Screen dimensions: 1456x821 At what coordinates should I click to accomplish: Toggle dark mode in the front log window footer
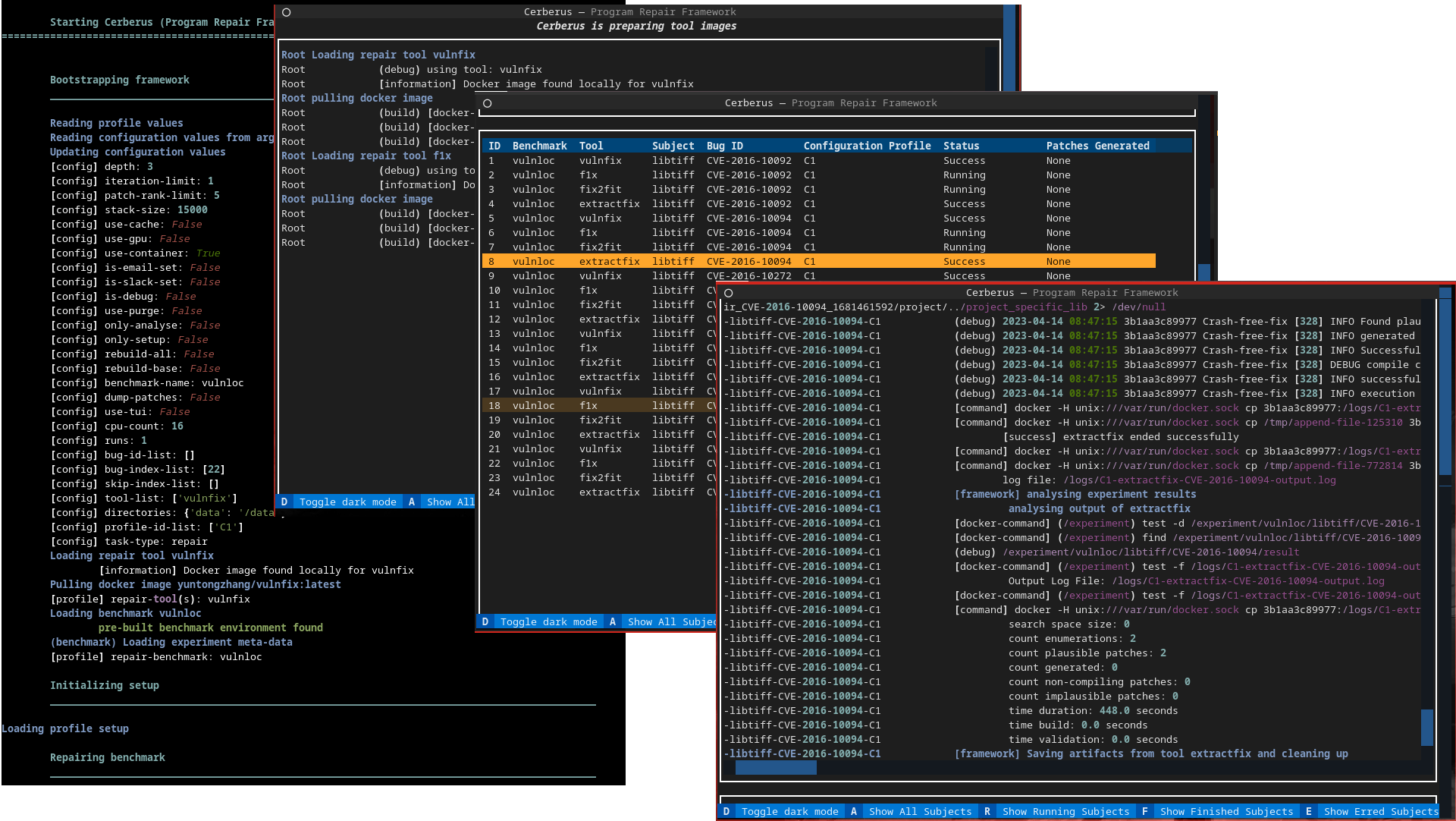(x=789, y=811)
